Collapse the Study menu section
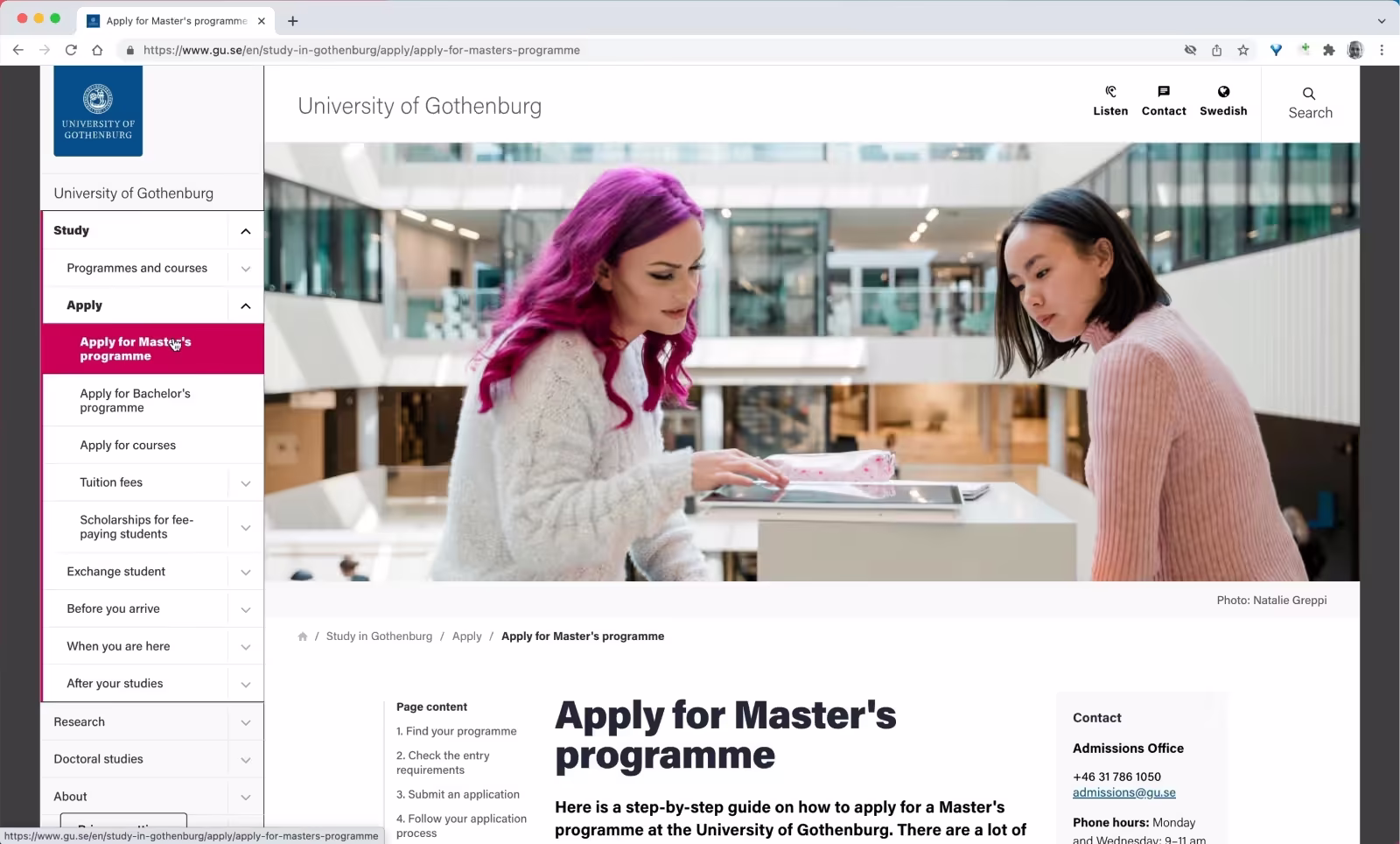Image resolution: width=1400 pixels, height=844 pixels. [245, 231]
